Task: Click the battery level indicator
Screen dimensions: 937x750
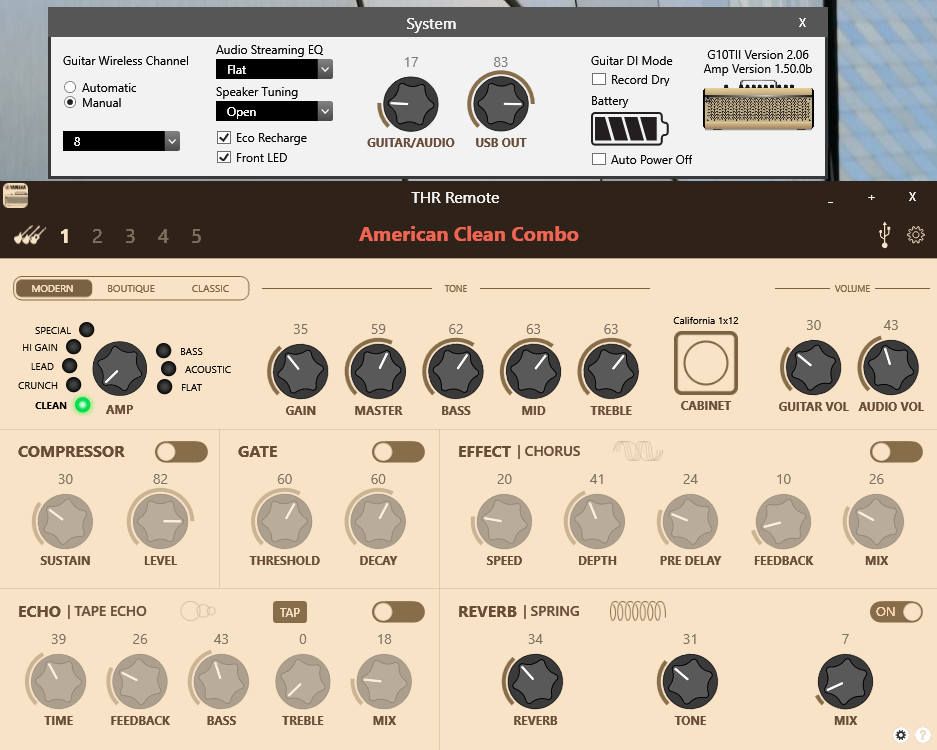Action: point(630,128)
